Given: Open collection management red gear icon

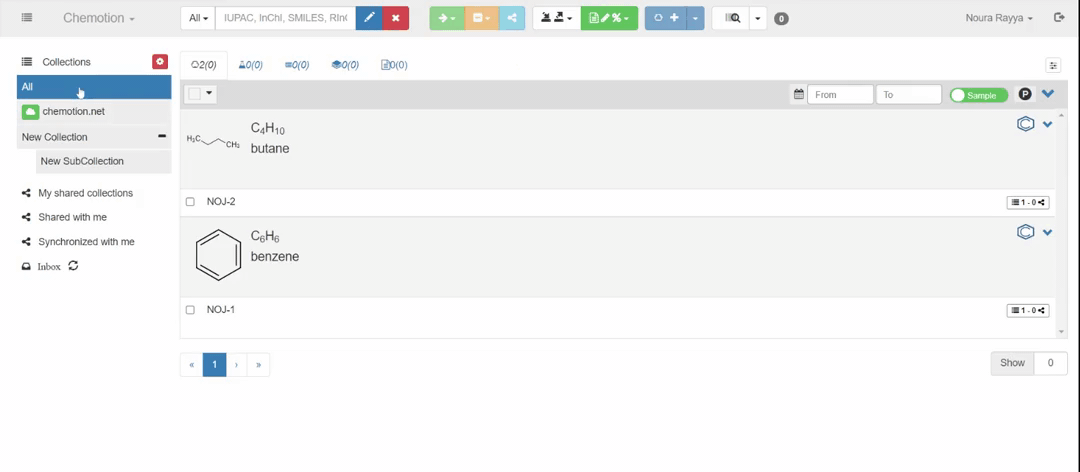Looking at the screenshot, I should point(160,62).
